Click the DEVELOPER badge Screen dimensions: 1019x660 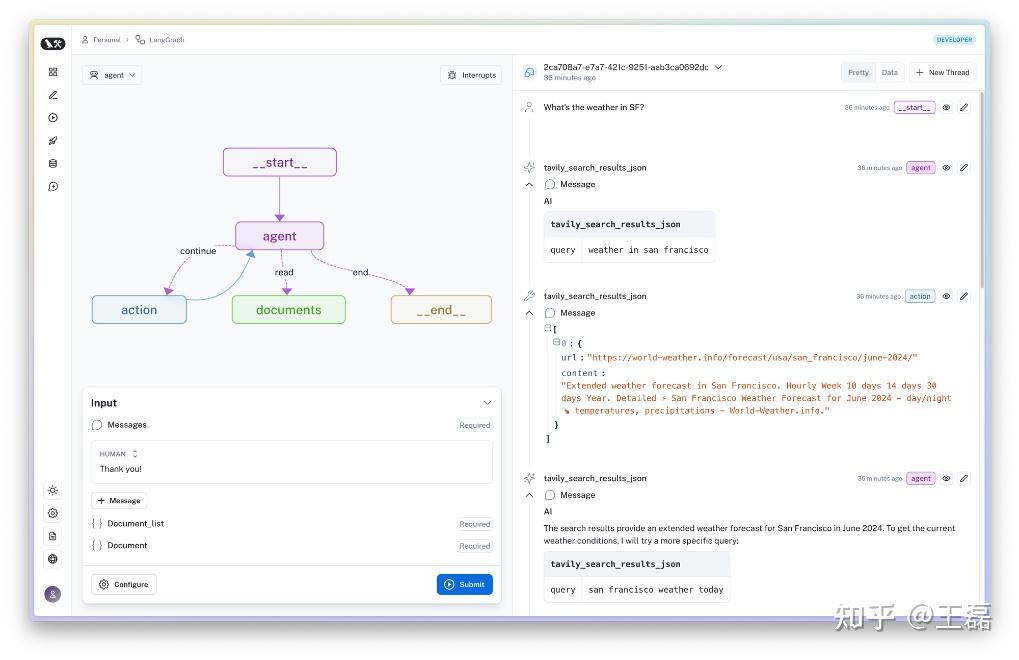[954, 40]
